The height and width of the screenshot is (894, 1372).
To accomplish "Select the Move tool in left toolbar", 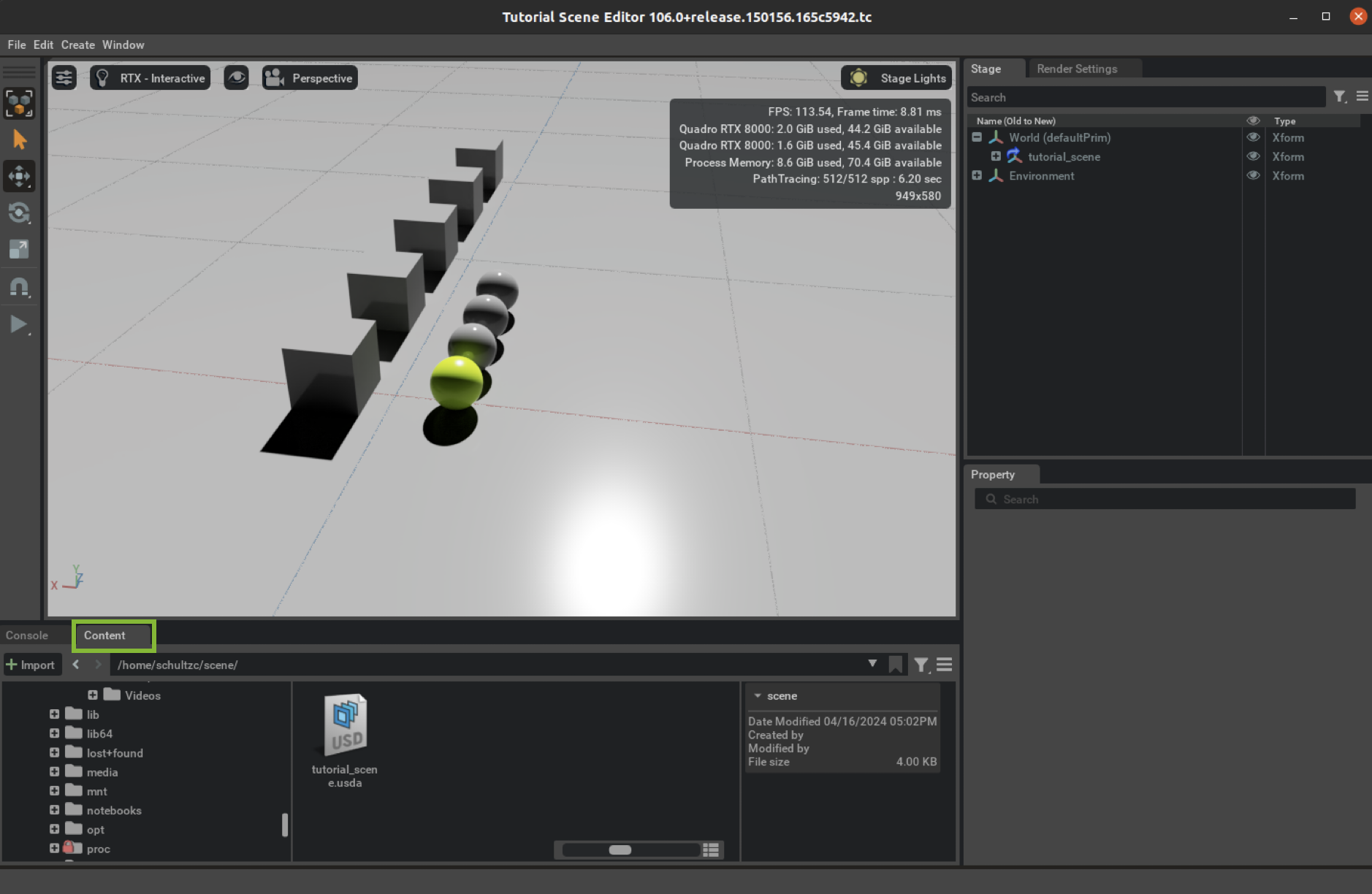I will pyautogui.click(x=19, y=176).
